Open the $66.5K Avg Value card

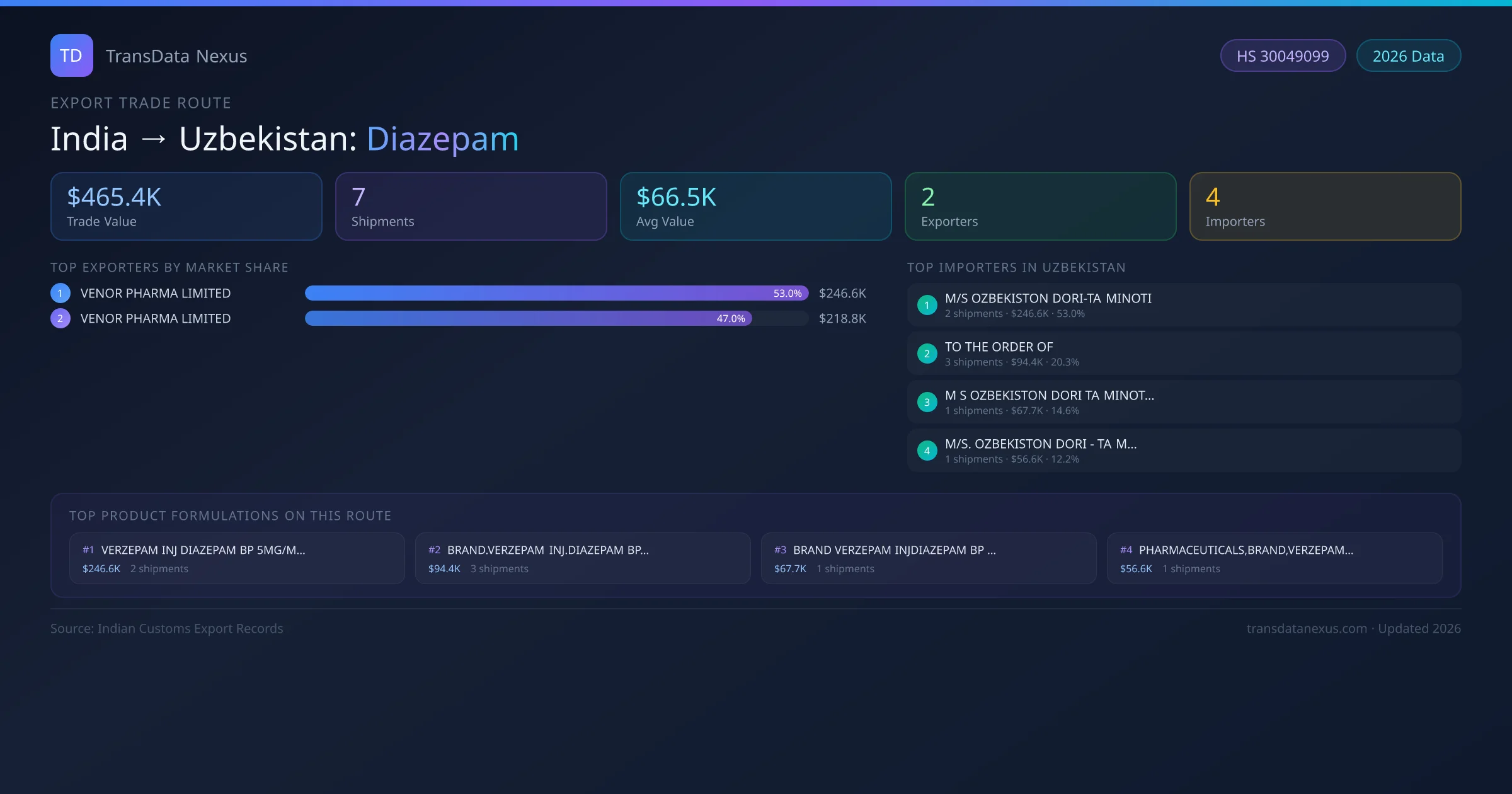[x=755, y=207]
